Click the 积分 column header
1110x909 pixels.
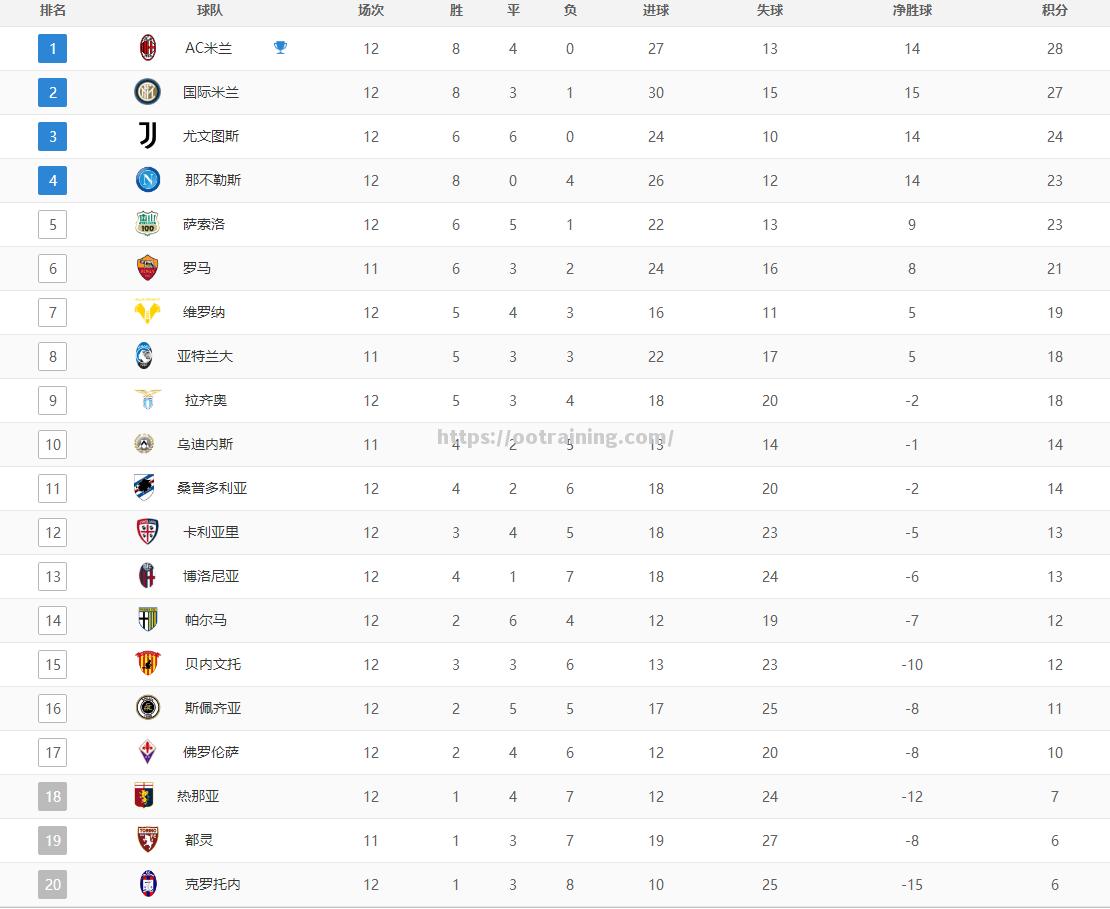pyautogui.click(x=1055, y=11)
